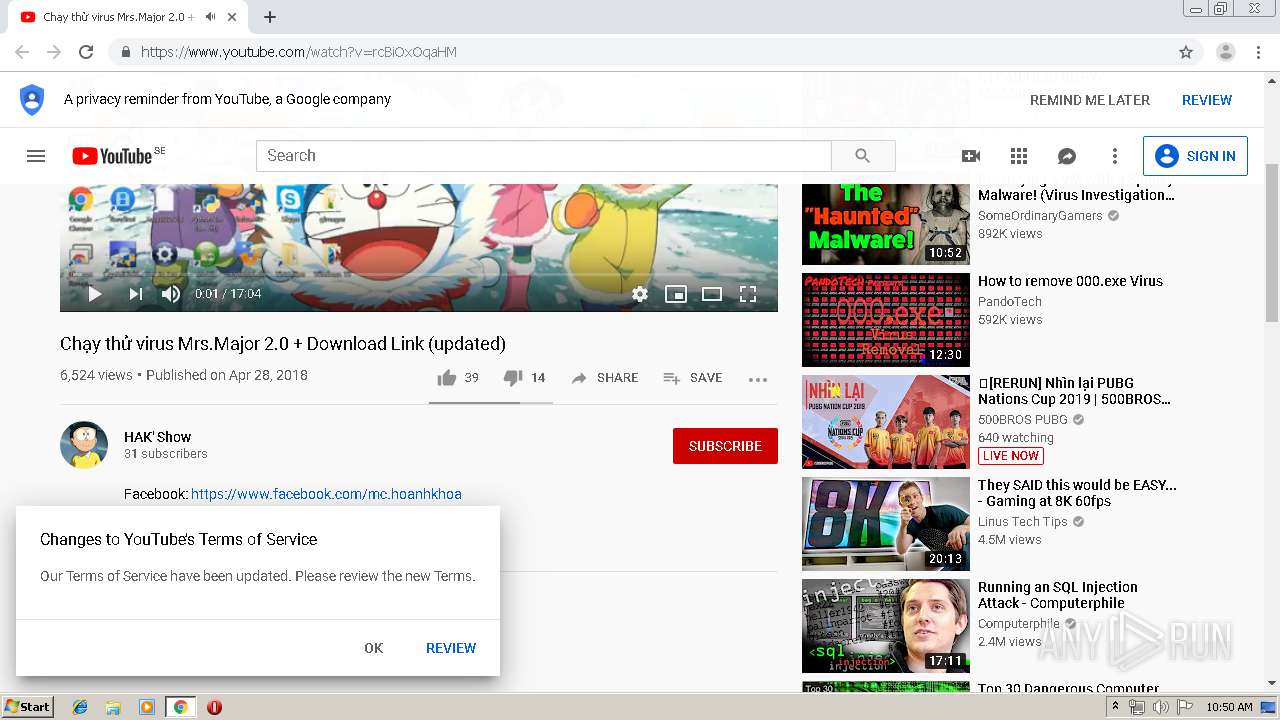The image size is (1280, 720).
Task: Select the Chạy thử virus Mrs.Major tab
Action: click(119, 17)
